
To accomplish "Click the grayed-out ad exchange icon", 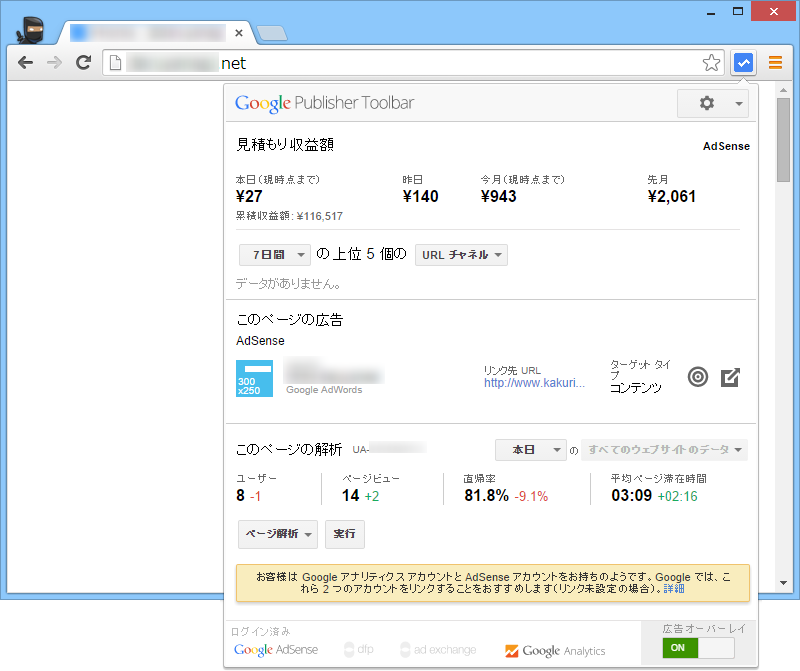I will [435, 649].
